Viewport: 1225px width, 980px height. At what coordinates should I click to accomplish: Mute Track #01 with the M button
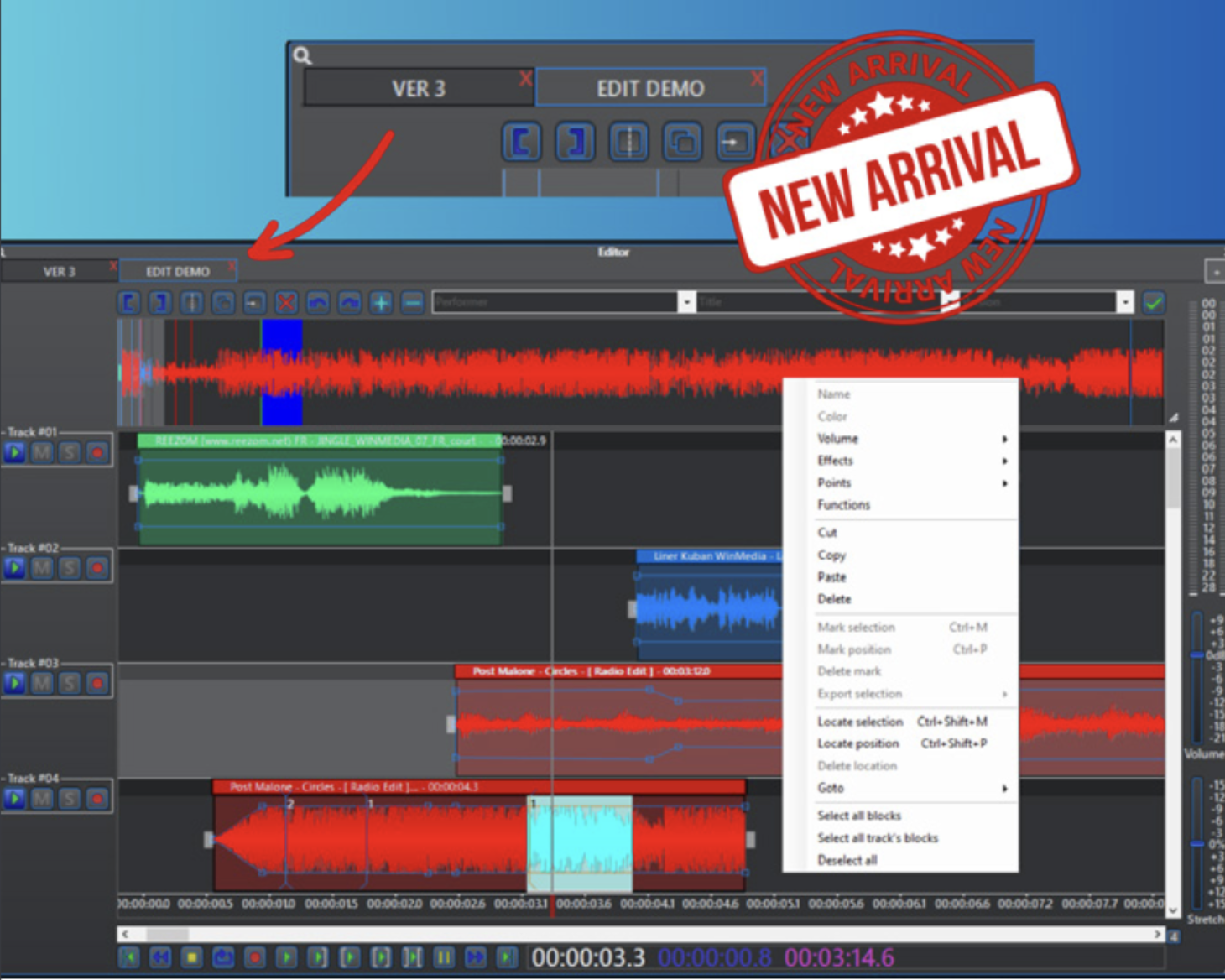coord(42,453)
